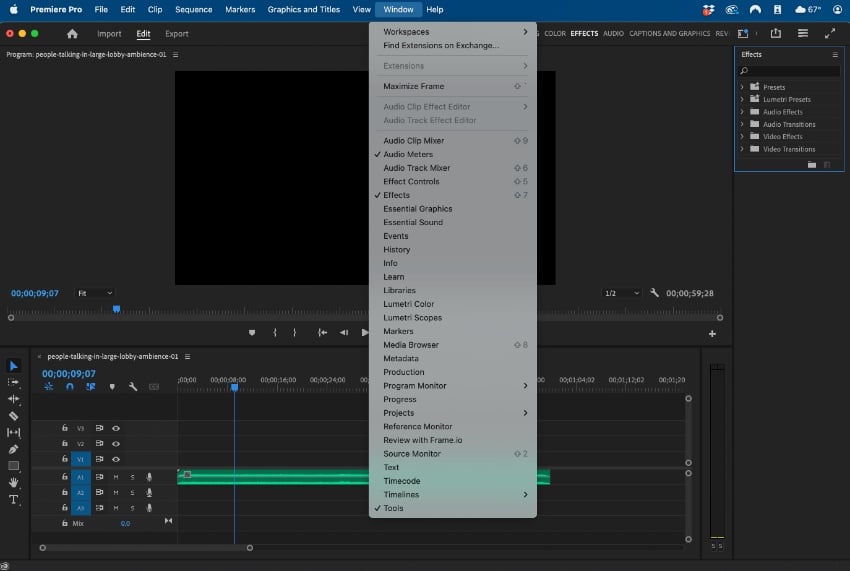Screen dimensions: 850x571
Task: Open the workspaces switcher icon
Action: click(x=743, y=33)
